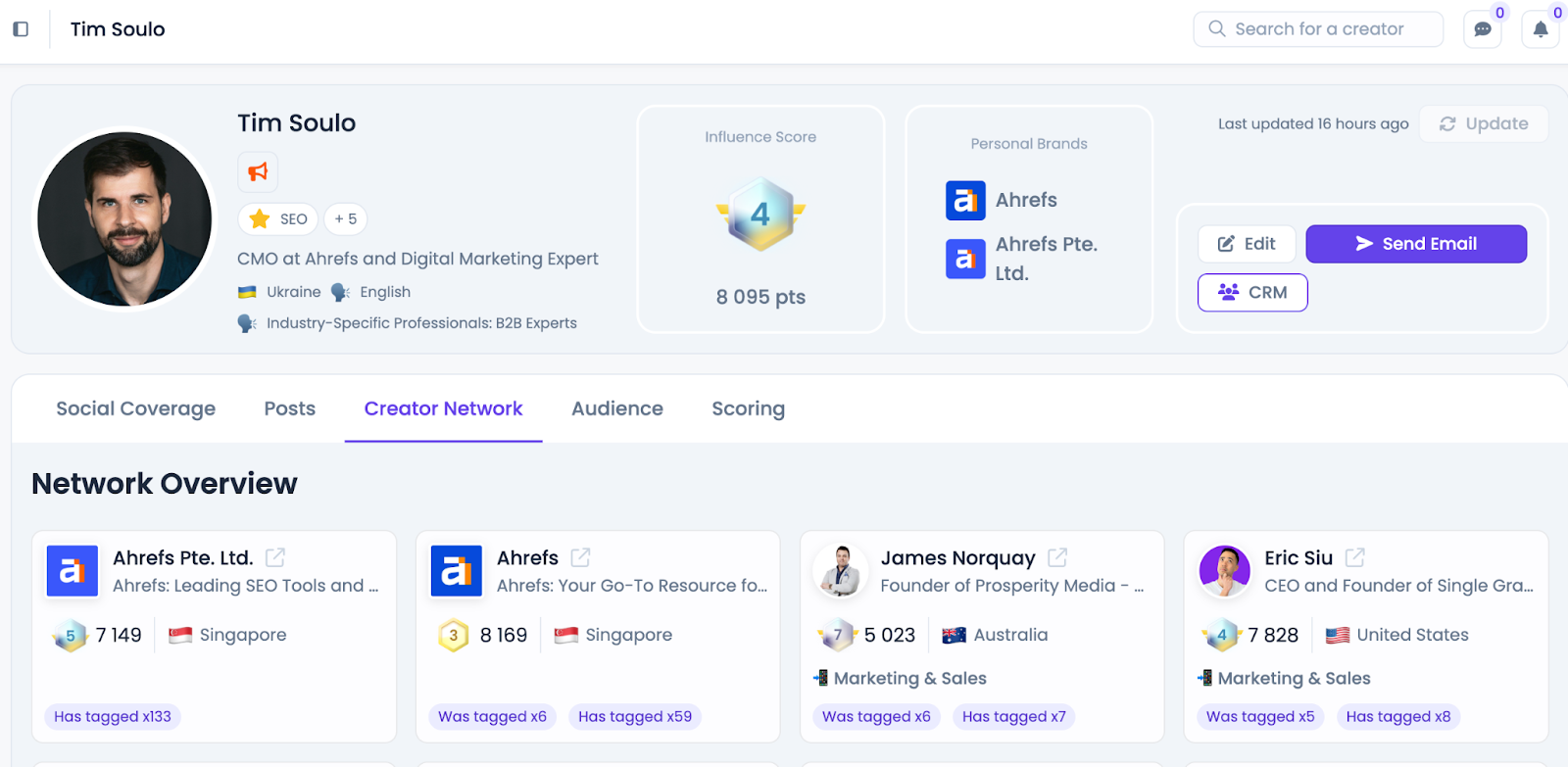Click the Was tagged x5 badge
1568x767 pixels.
[1260, 717]
